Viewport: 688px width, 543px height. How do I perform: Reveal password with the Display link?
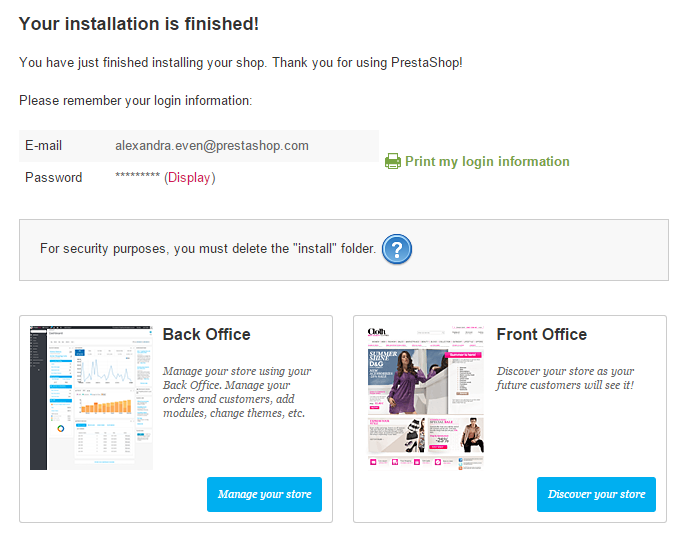point(189,178)
